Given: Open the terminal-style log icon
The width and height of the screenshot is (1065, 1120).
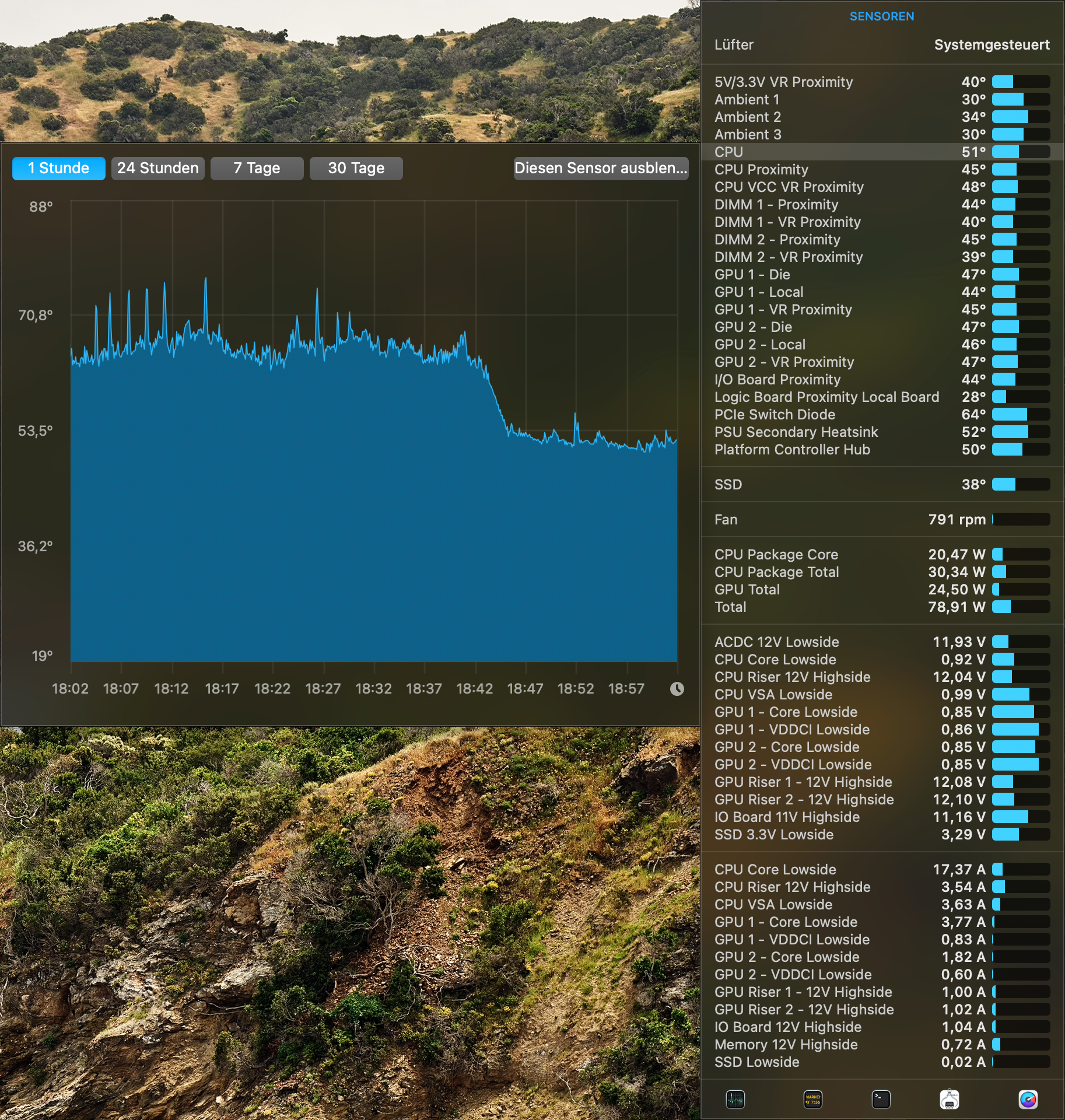Looking at the screenshot, I should pos(881,1099).
